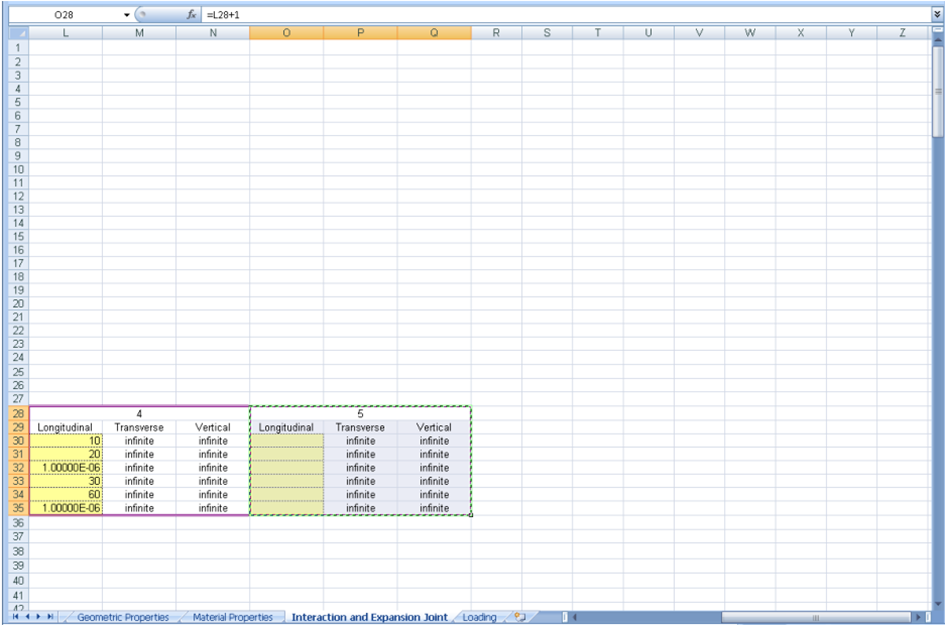Expand the formula bar

(937, 16)
